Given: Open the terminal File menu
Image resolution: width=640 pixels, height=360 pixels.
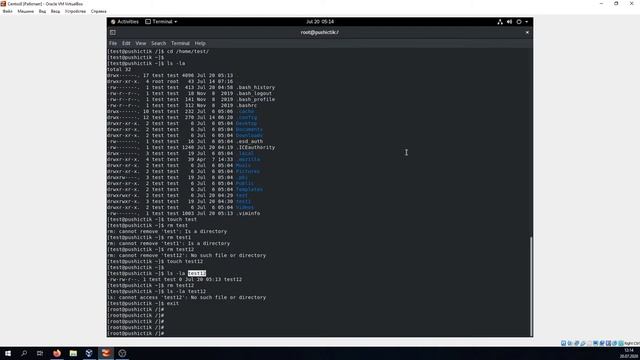Looking at the screenshot, I should click(113, 43).
